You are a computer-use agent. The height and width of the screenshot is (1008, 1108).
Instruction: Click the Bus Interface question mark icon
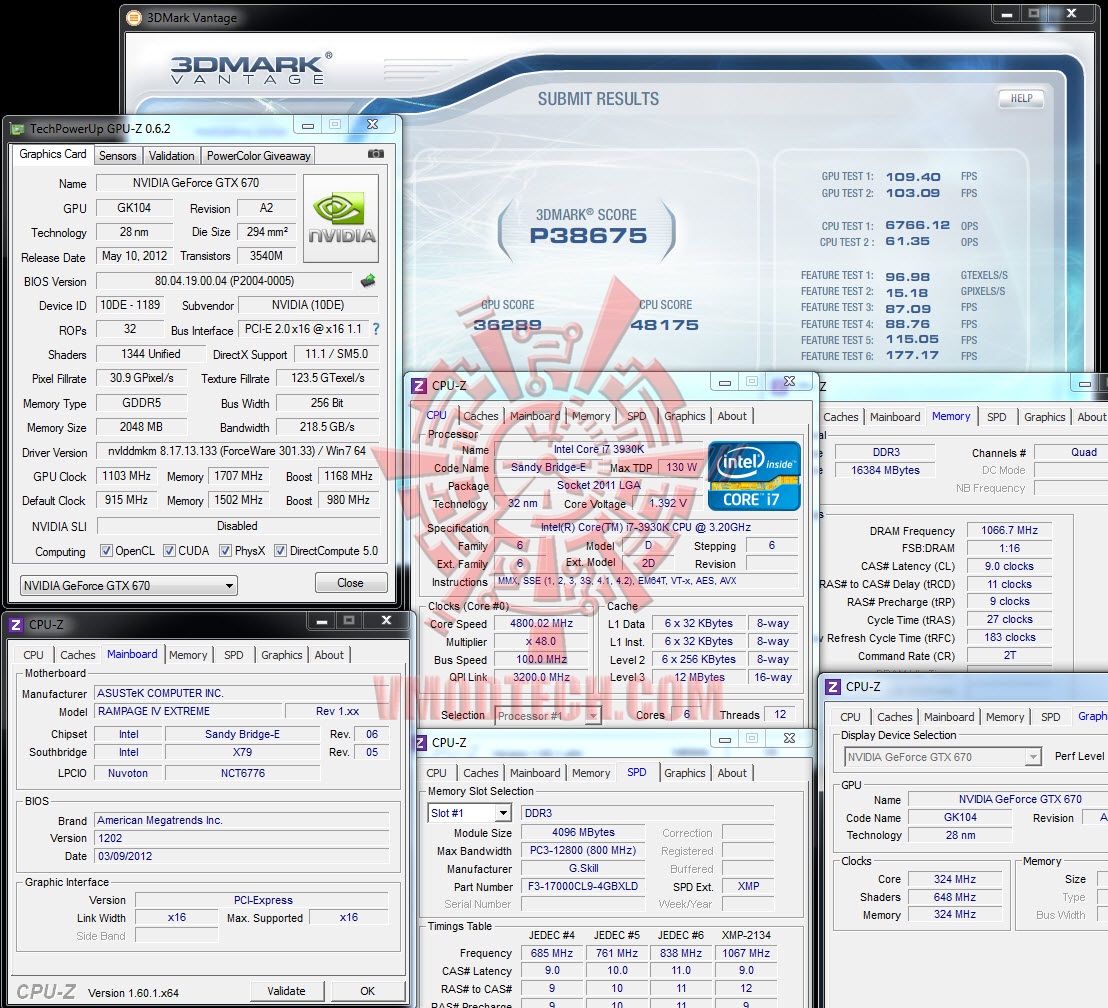376,329
